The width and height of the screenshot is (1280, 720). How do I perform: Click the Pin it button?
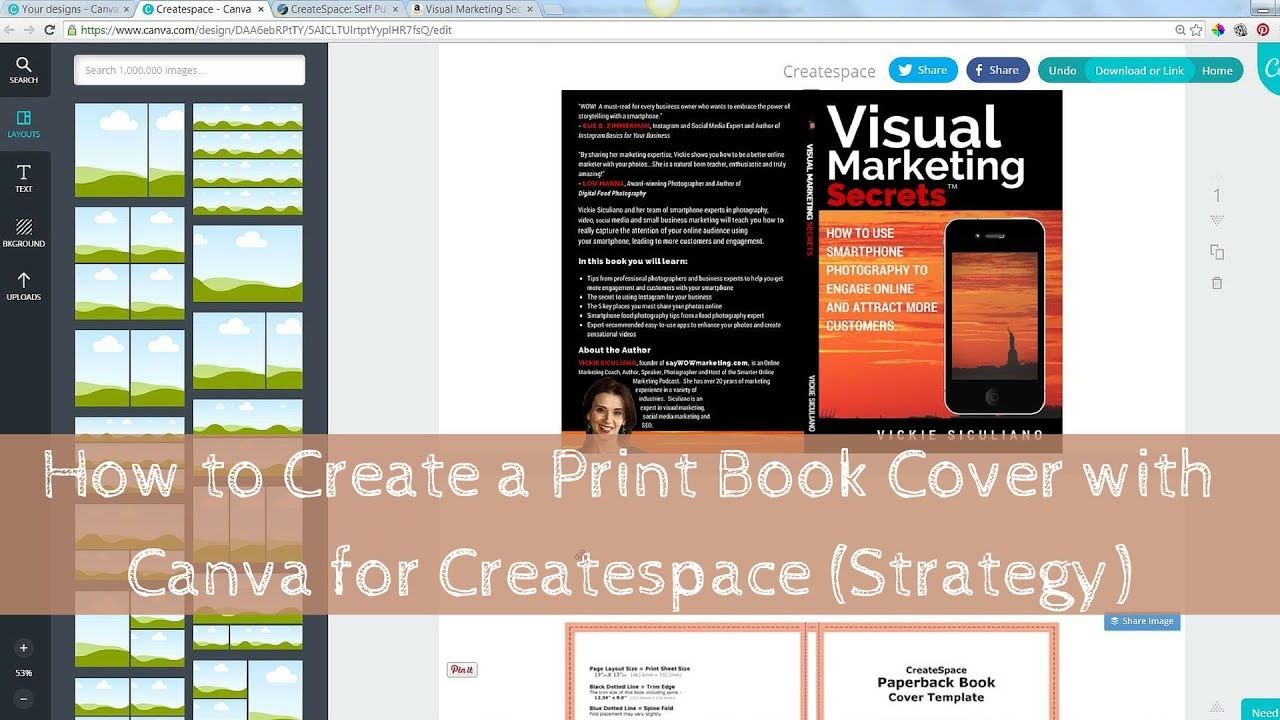coord(462,669)
